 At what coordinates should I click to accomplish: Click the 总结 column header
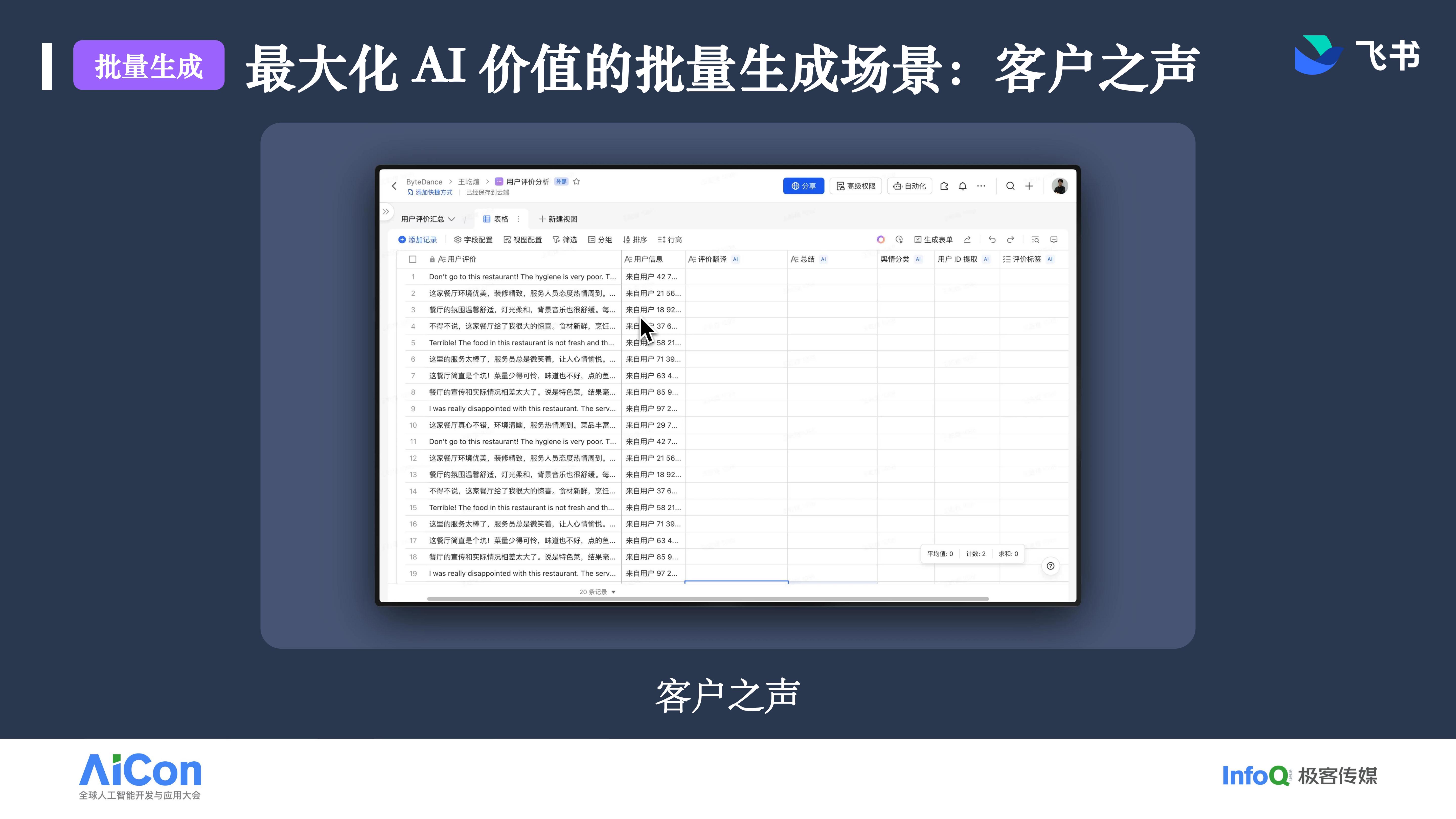click(833, 259)
